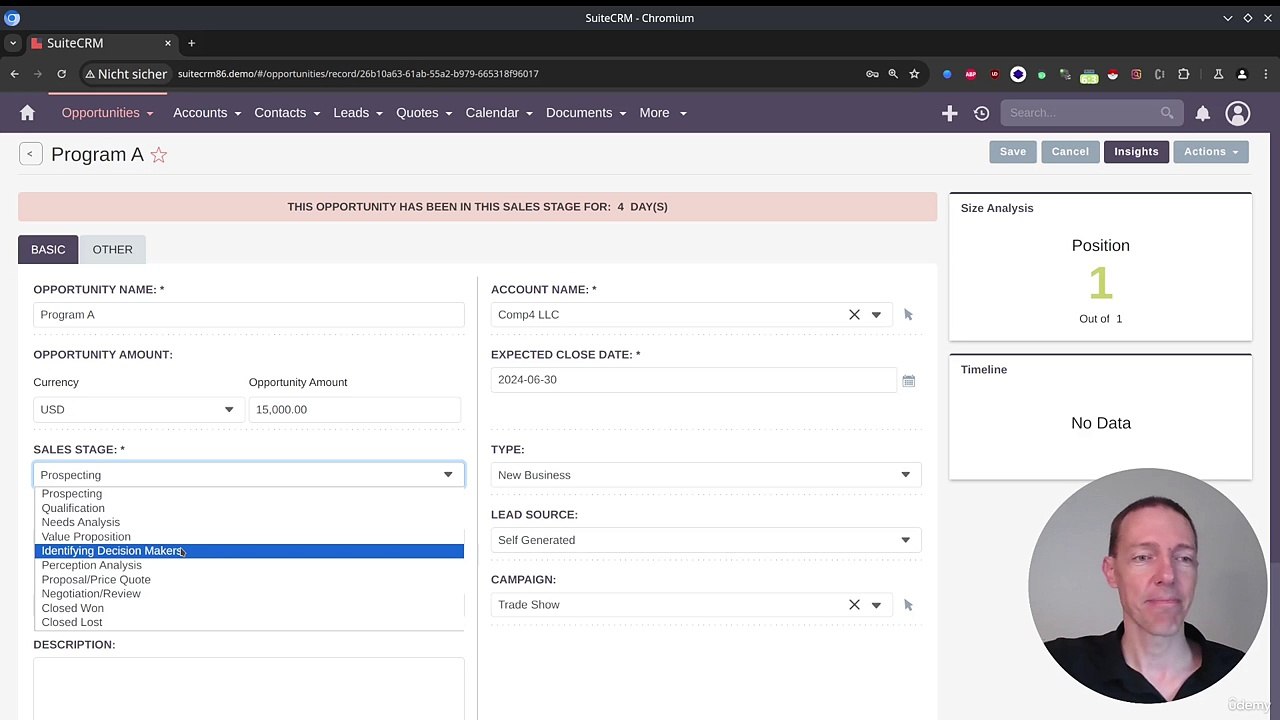Reload the browser page
The image size is (1280, 720).
[61, 74]
